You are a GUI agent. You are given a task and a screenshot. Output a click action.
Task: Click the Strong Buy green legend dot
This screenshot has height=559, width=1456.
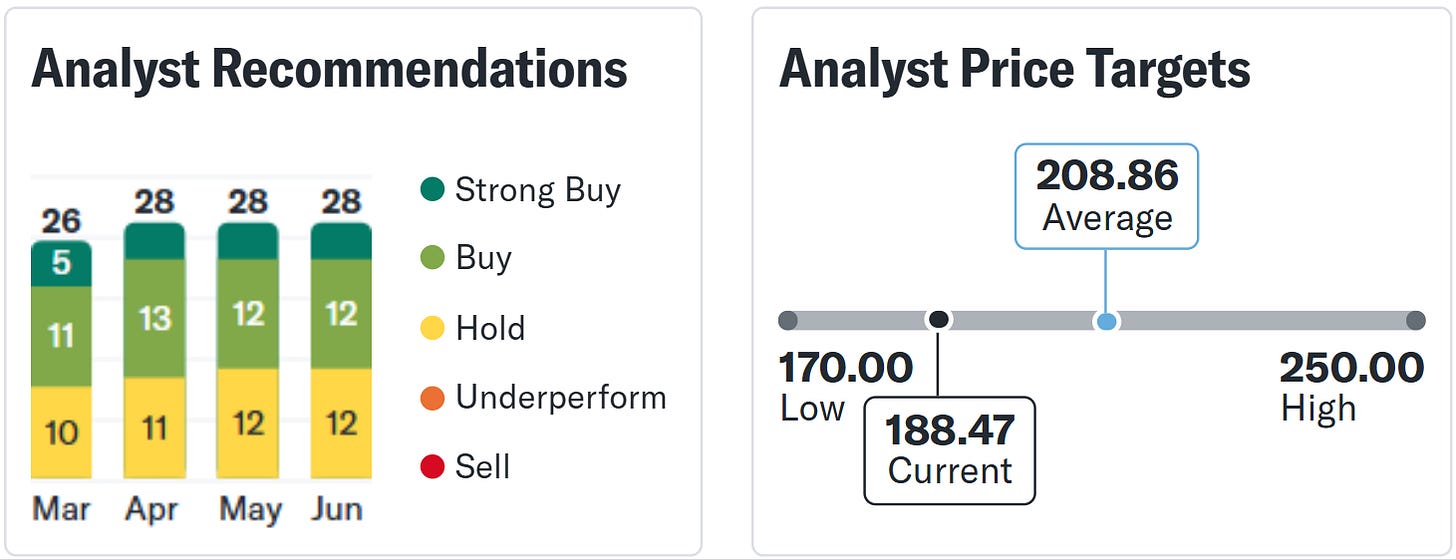coord(432,189)
